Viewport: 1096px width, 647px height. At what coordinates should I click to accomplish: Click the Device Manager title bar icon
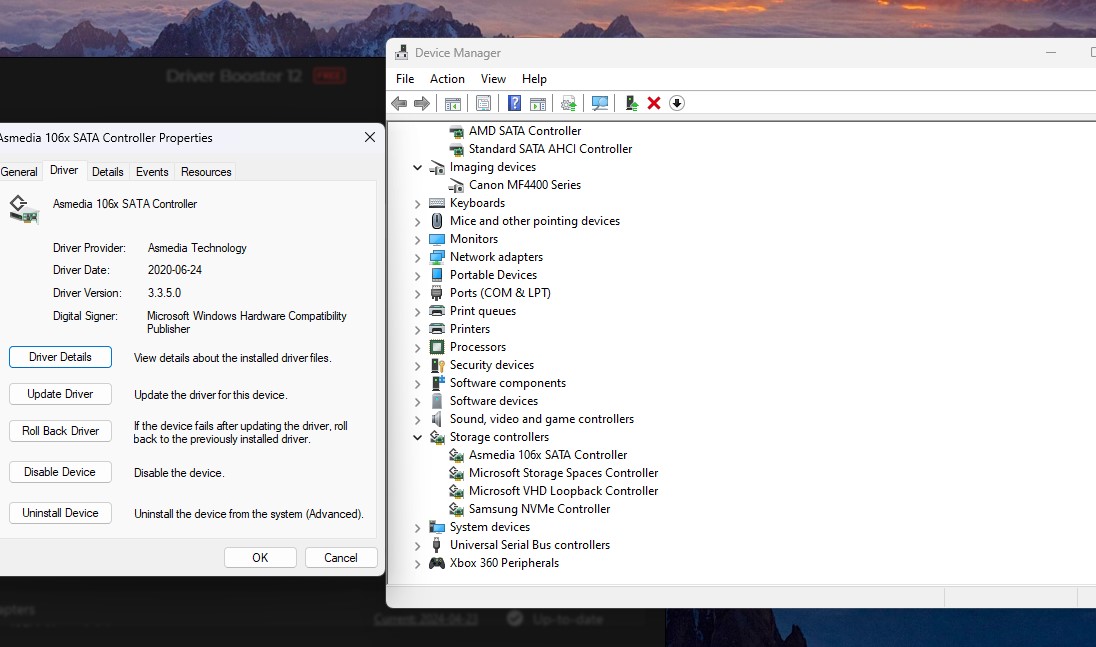401,52
